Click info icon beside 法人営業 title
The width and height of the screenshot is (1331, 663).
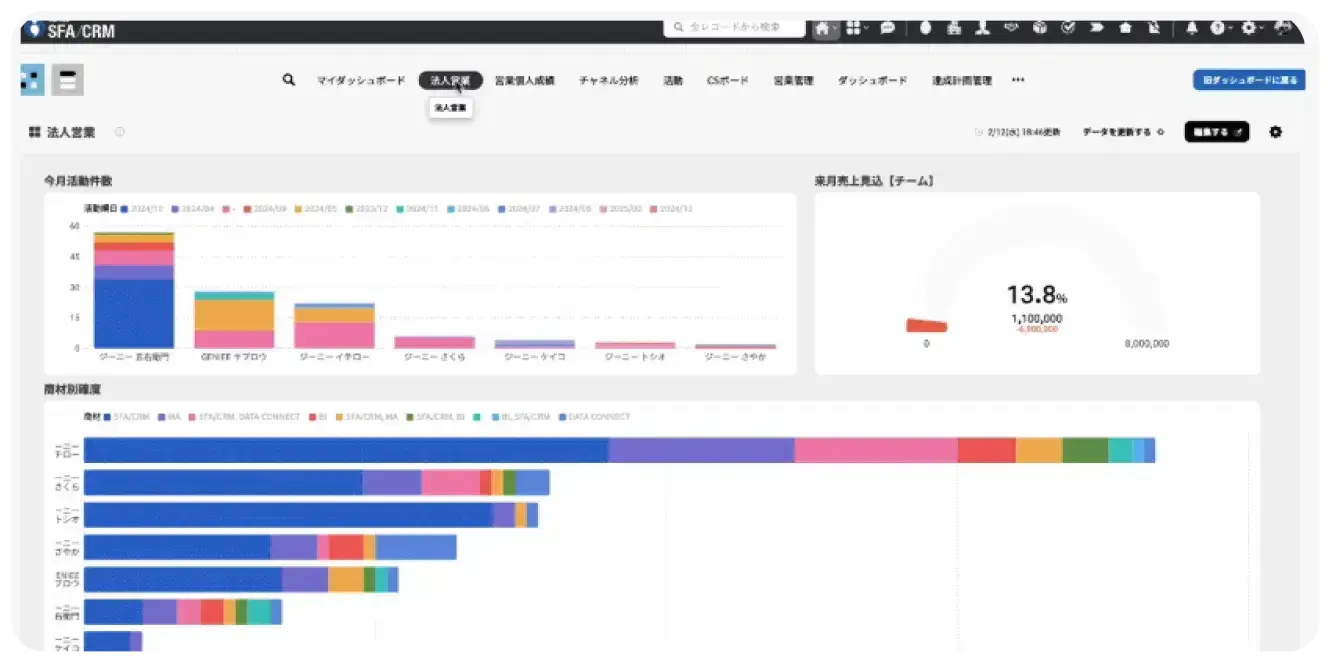point(120,132)
